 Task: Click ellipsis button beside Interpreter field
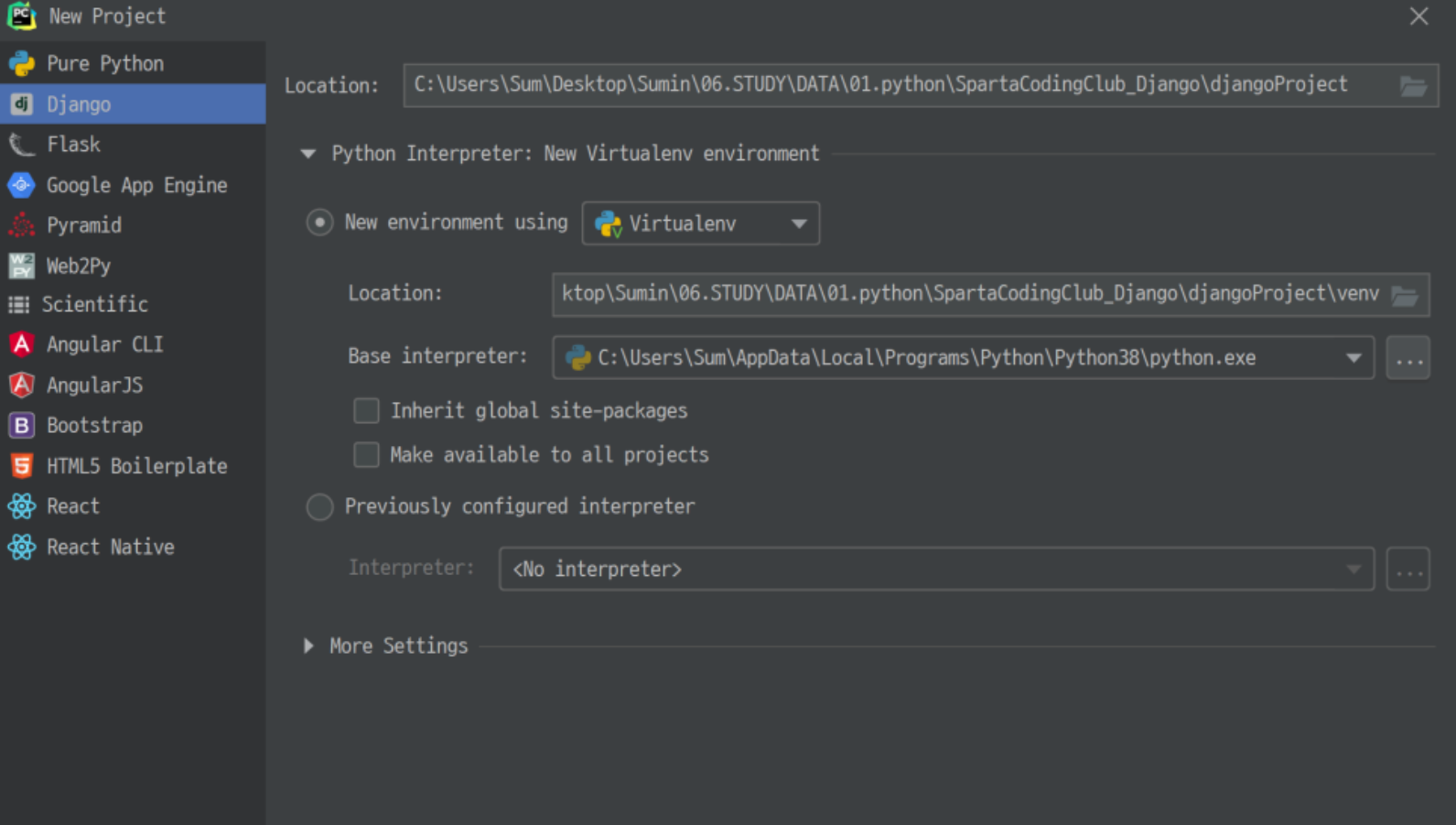coord(1408,570)
